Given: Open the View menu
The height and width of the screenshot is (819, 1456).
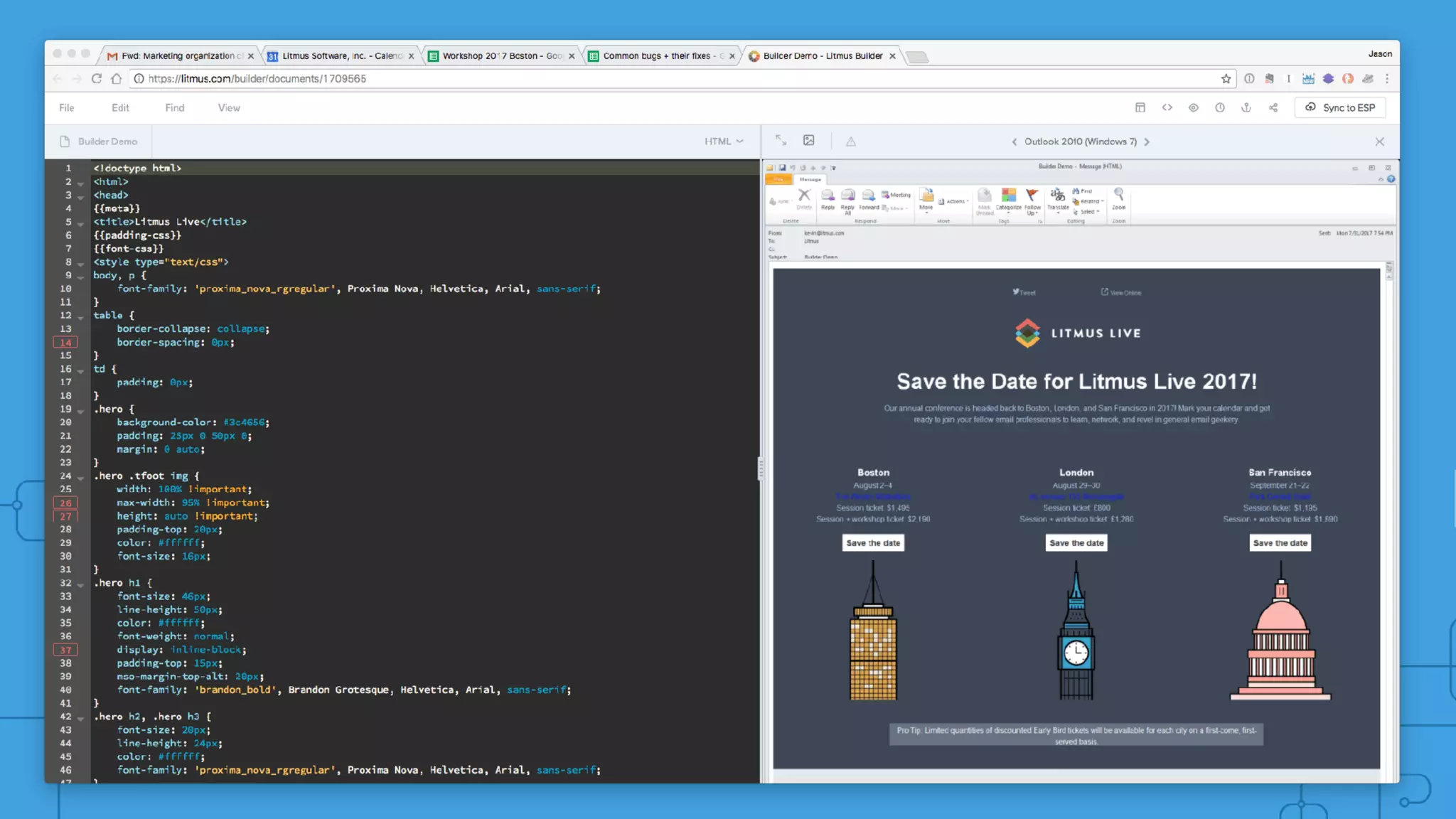Looking at the screenshot, I should pos(229,107).
